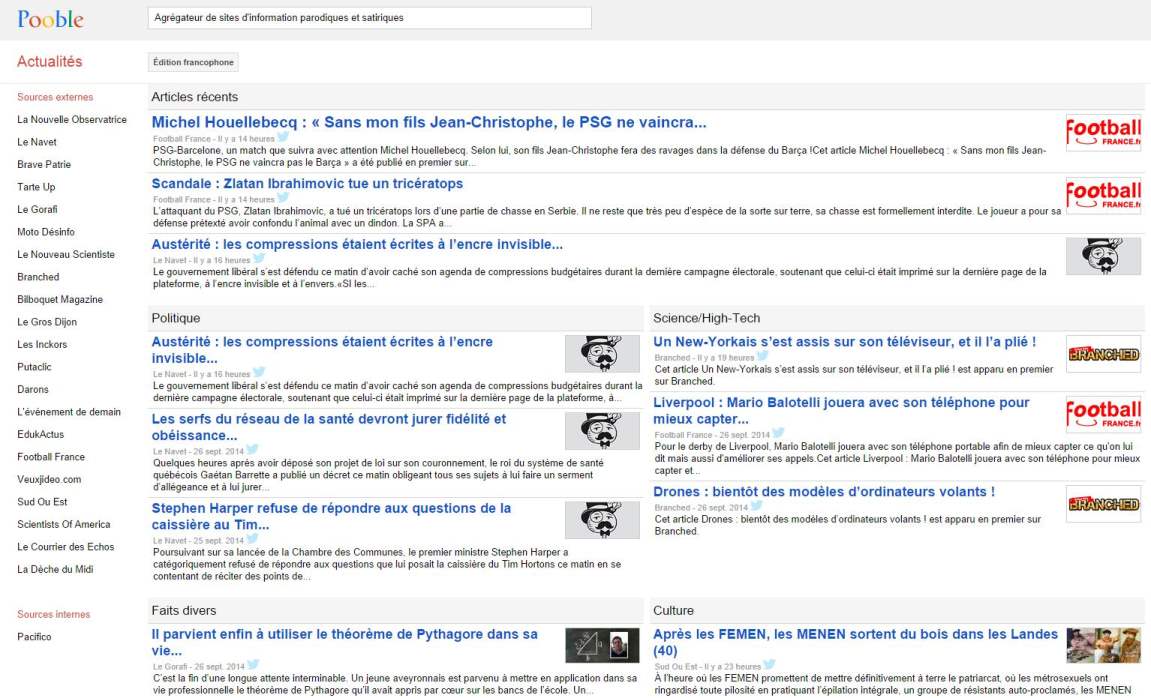
Task: Click Twitter icon beside Zlatan tricératops article
Action: (283, 197)
